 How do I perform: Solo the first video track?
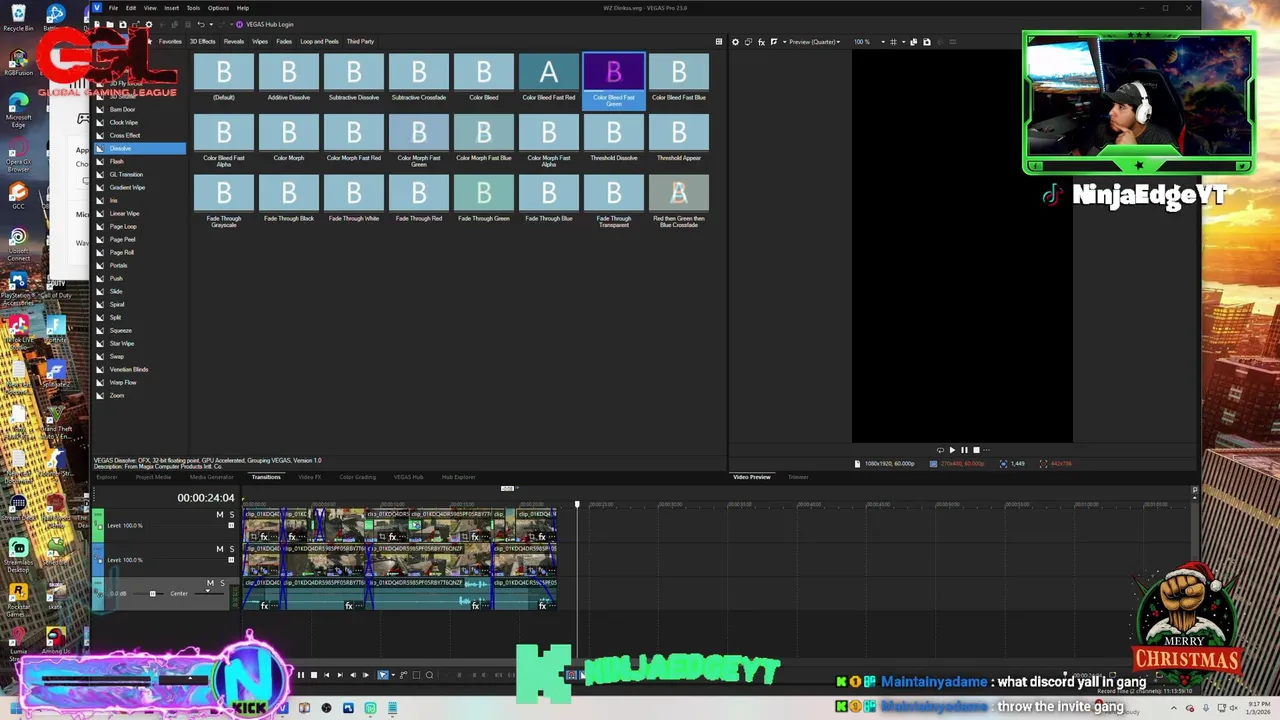tap(231, 515)
